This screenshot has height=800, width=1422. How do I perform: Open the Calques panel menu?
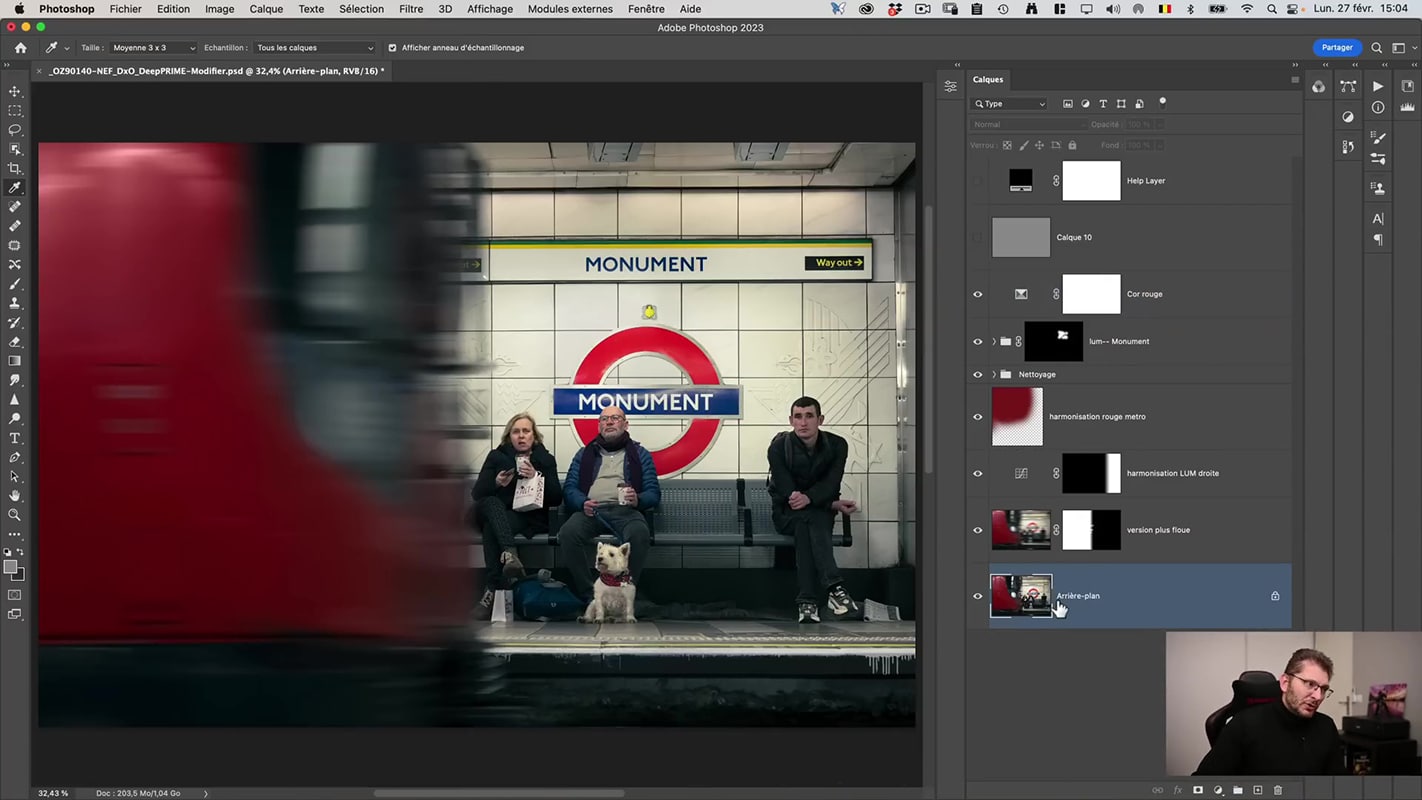[1295, 79]
